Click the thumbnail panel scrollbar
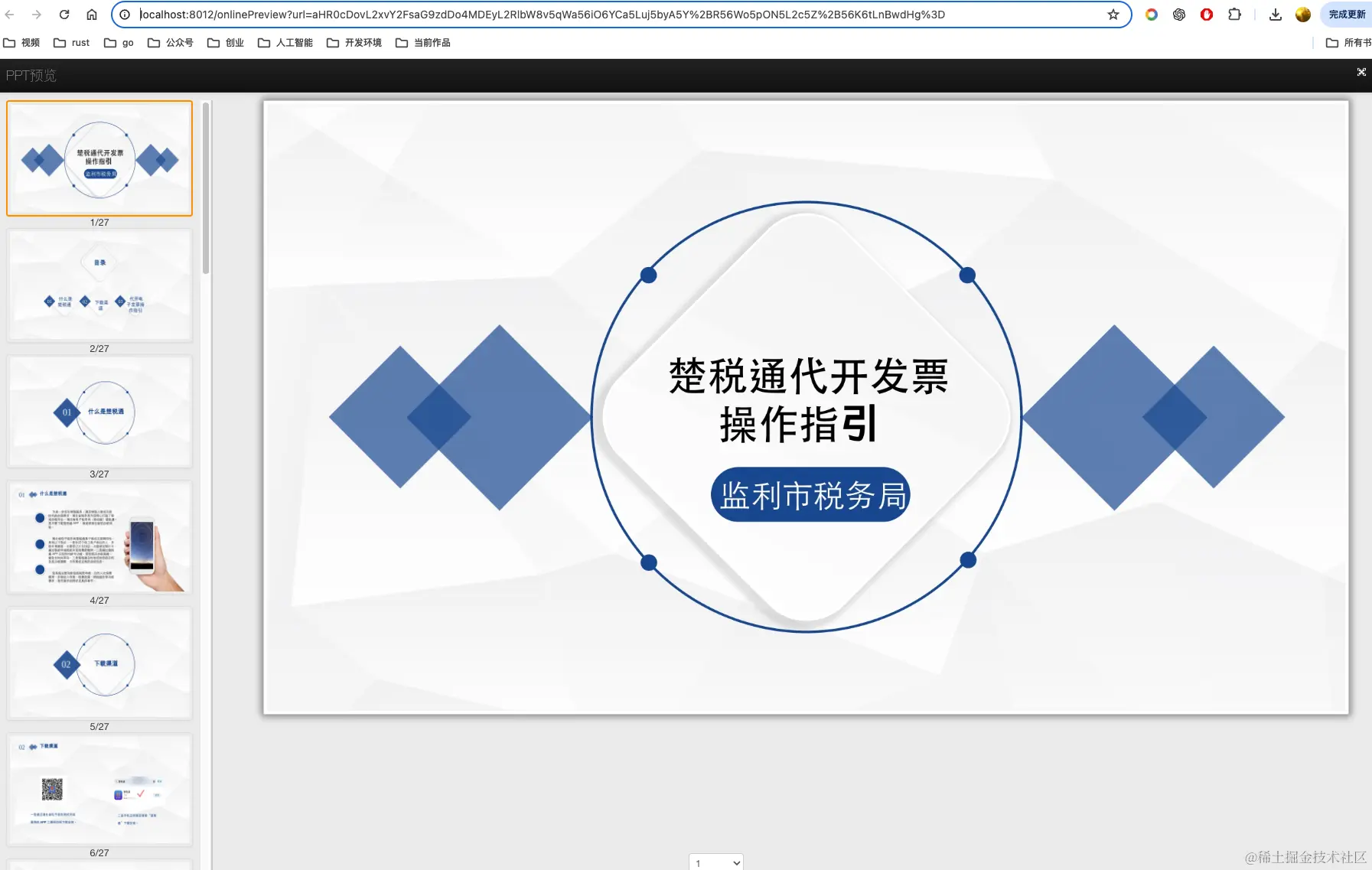Image resolution: width=1372 pixels, height=870 pixels. pos(206,187)
